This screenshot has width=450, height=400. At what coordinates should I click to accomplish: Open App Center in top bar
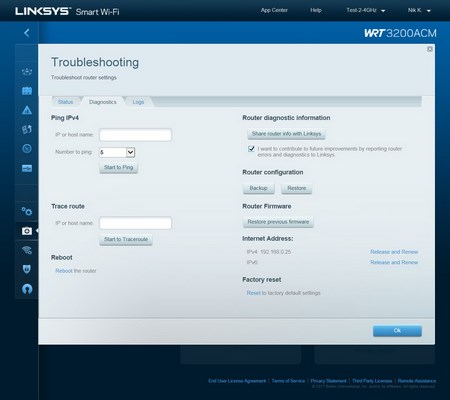pyautogui.click(x=274, y=10)
